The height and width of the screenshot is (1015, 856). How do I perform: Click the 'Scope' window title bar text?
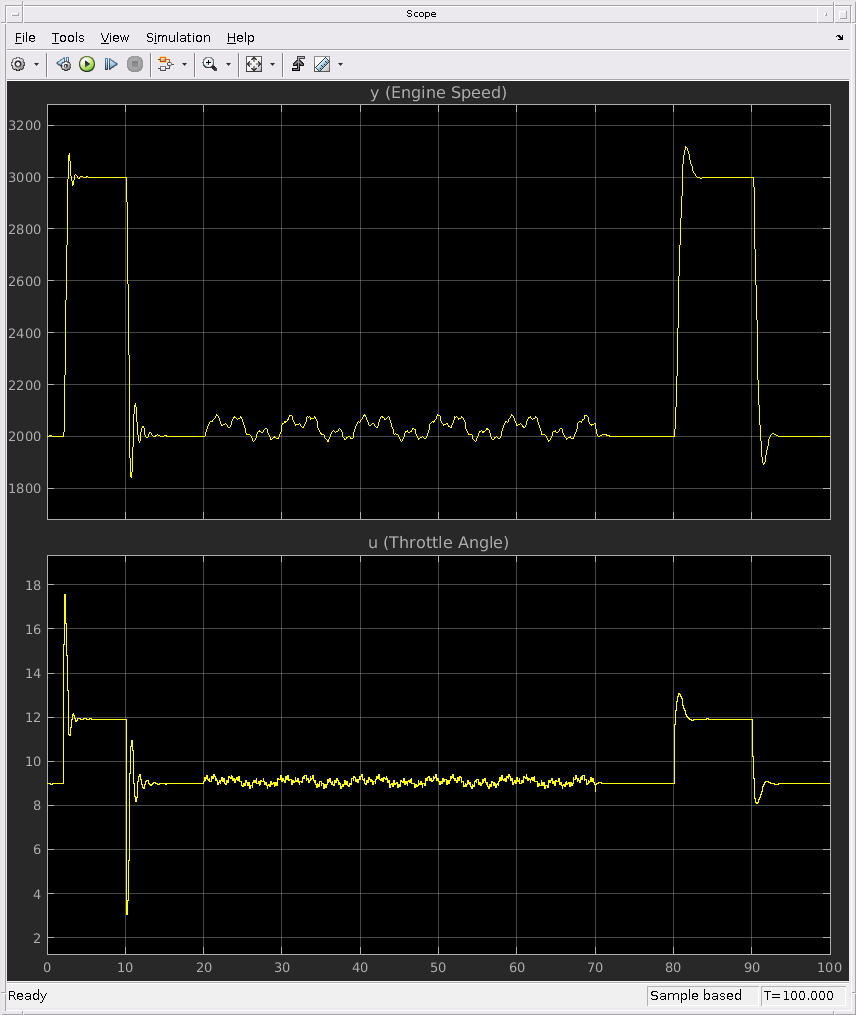pyautogui.click(x=422, y=14)
